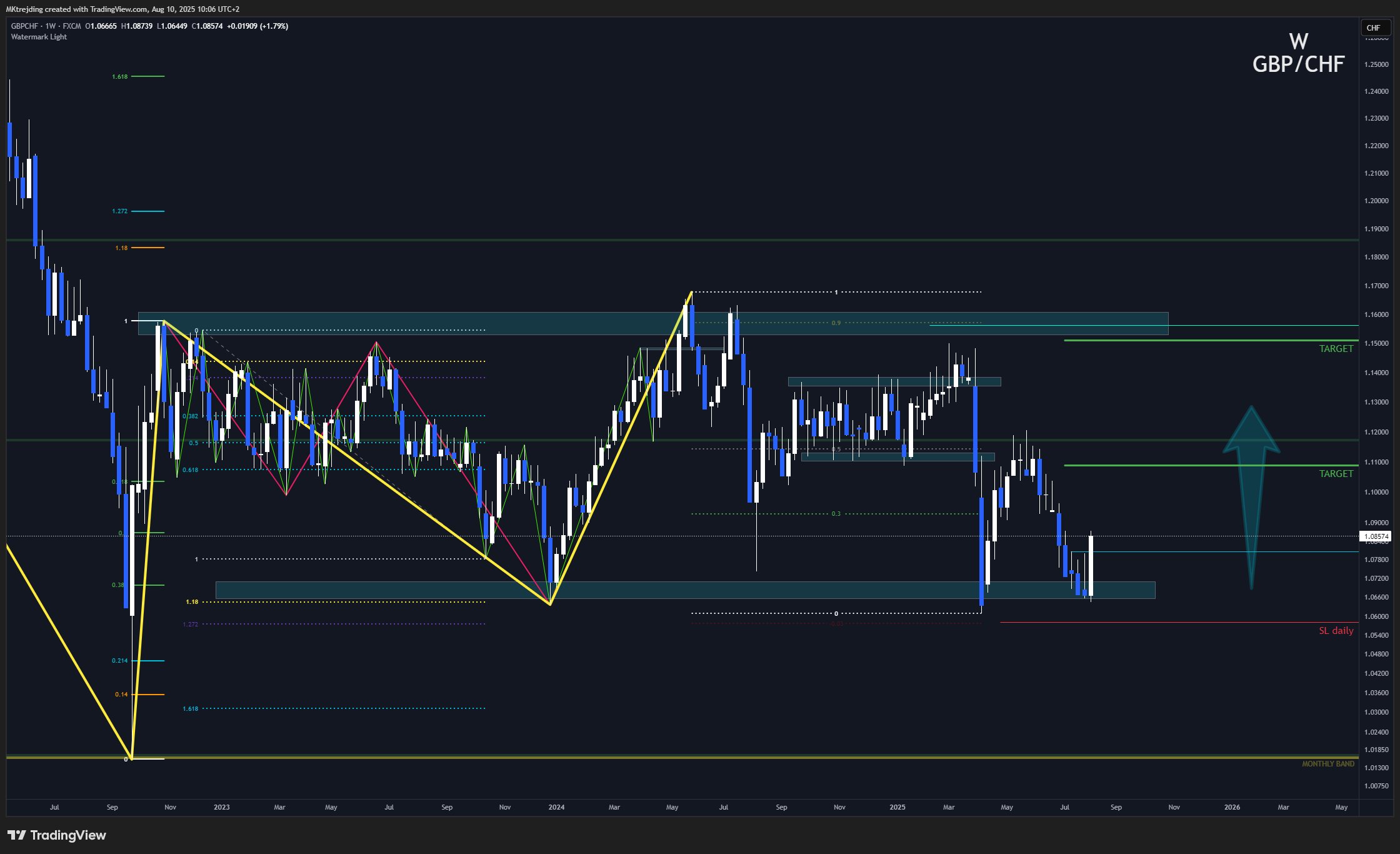This screenshot has height=854, width=1400.
Task: Click the GBPCHF symbol name in legend
Action: point(25,26)
